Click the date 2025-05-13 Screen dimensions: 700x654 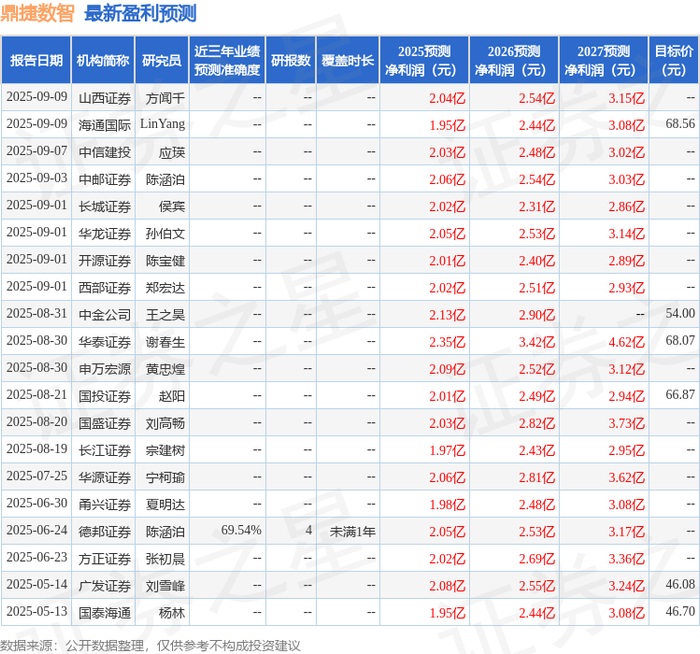click(x=37, y=612)
